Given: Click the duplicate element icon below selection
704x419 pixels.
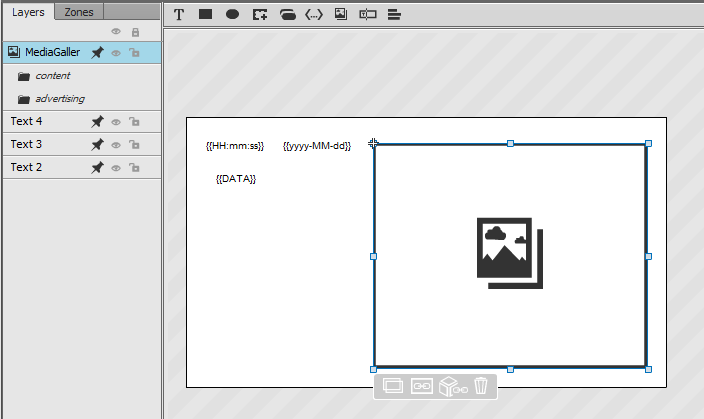Looking at the screenshot, I should 392,386.
